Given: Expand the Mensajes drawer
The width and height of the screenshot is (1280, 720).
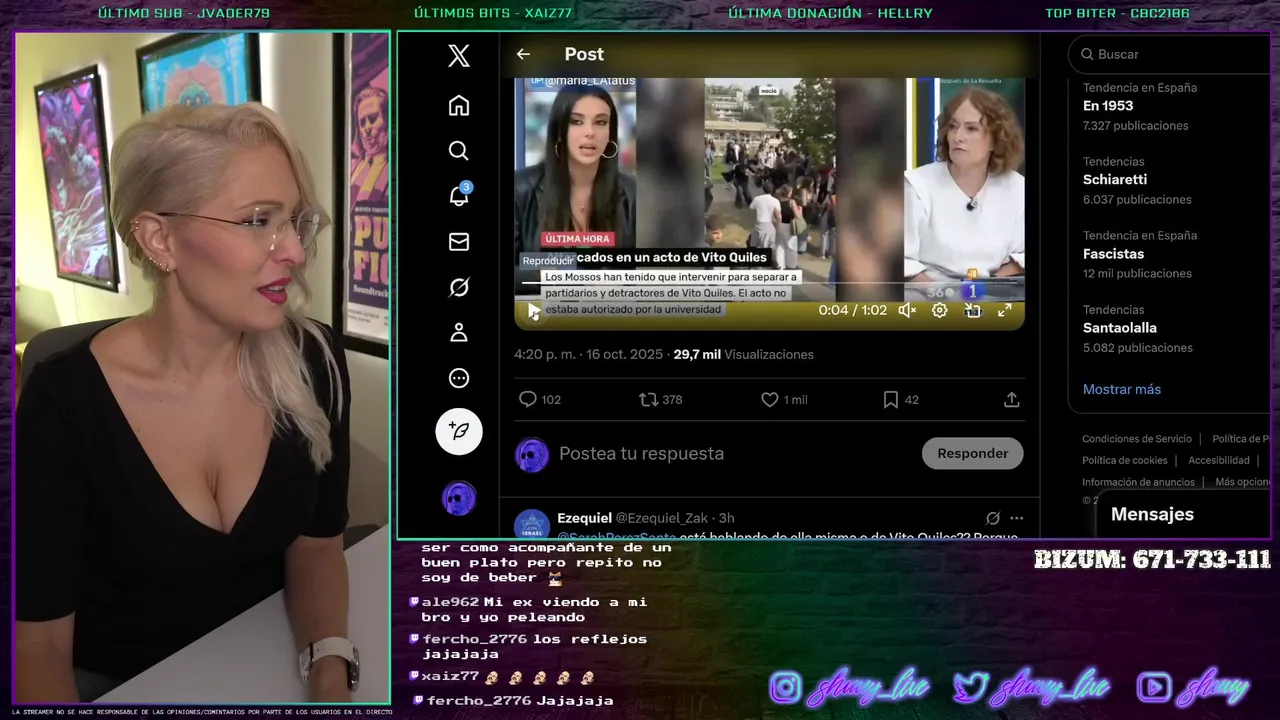Looking at the screenshot, I should 1183,514.
